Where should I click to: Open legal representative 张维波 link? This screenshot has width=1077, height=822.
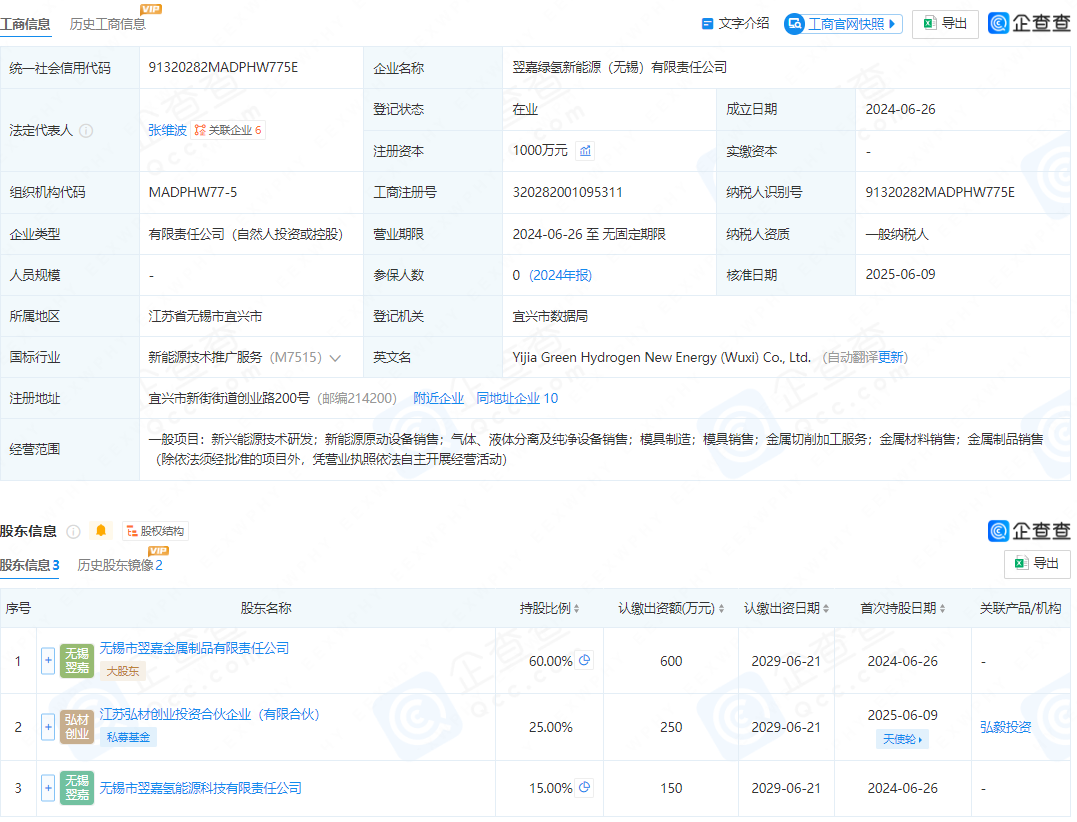[x=167, y=130]
